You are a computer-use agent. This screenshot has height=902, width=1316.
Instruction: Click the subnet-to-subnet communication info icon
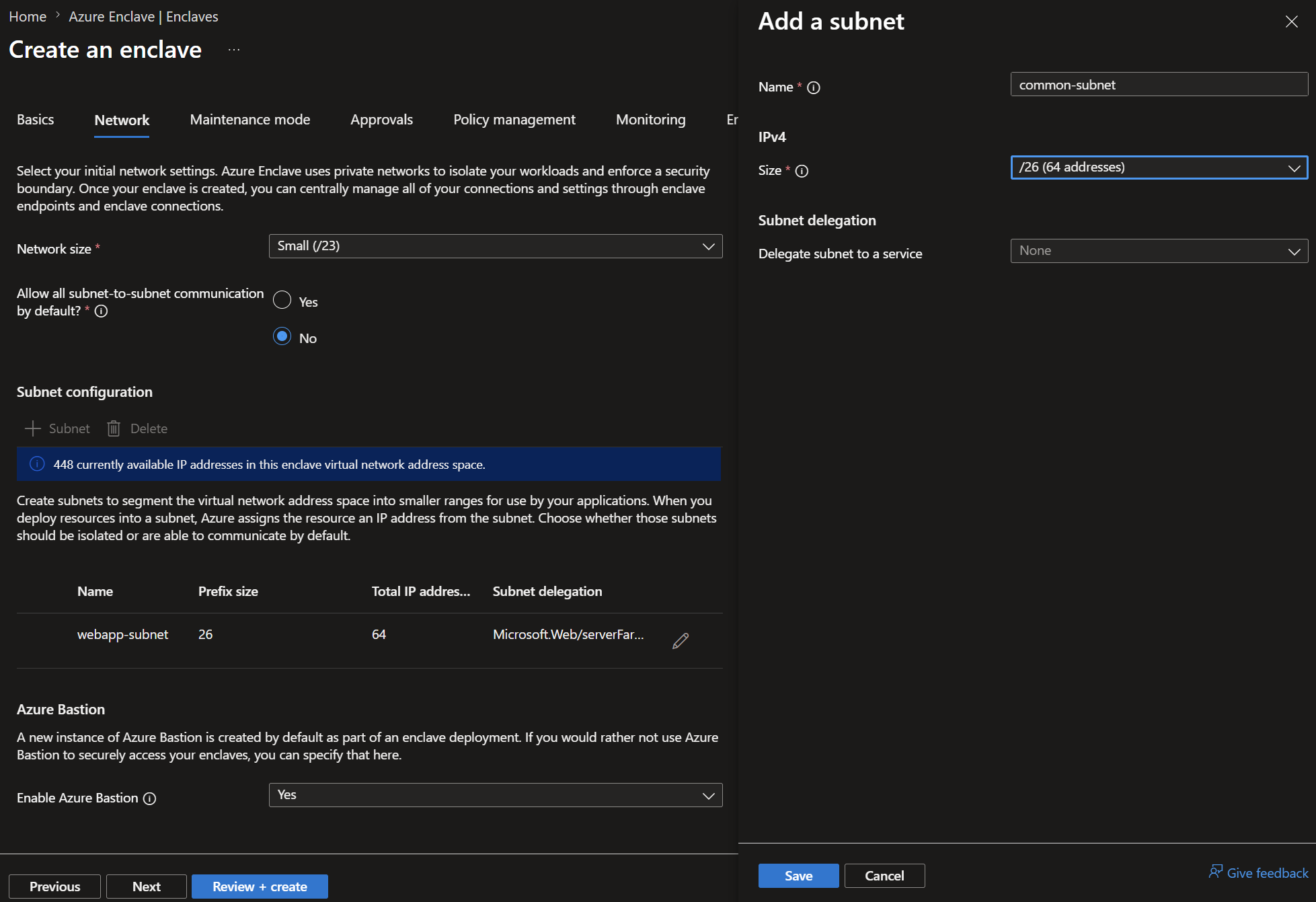(x=101, y=311)
